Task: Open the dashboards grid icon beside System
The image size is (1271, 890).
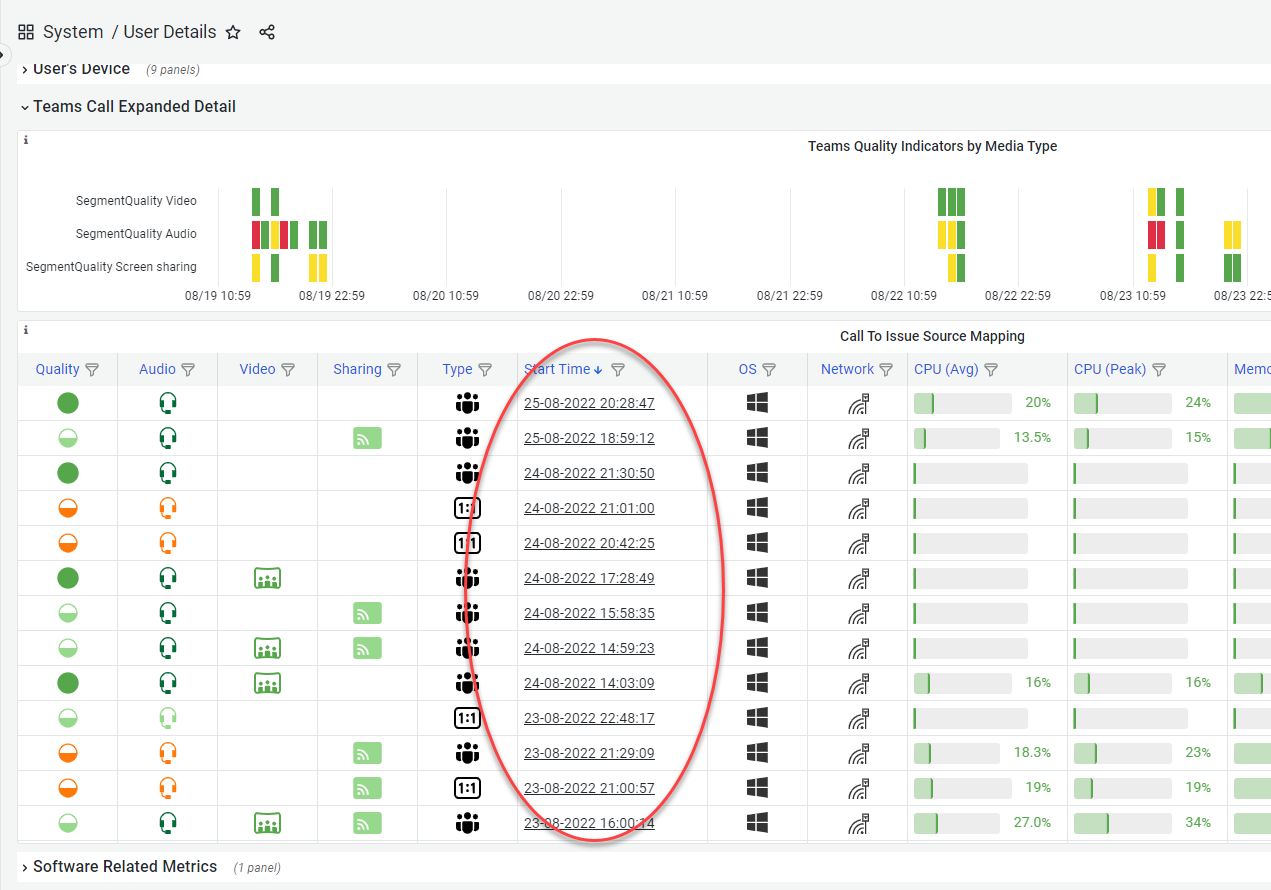Action: (26, 32)
